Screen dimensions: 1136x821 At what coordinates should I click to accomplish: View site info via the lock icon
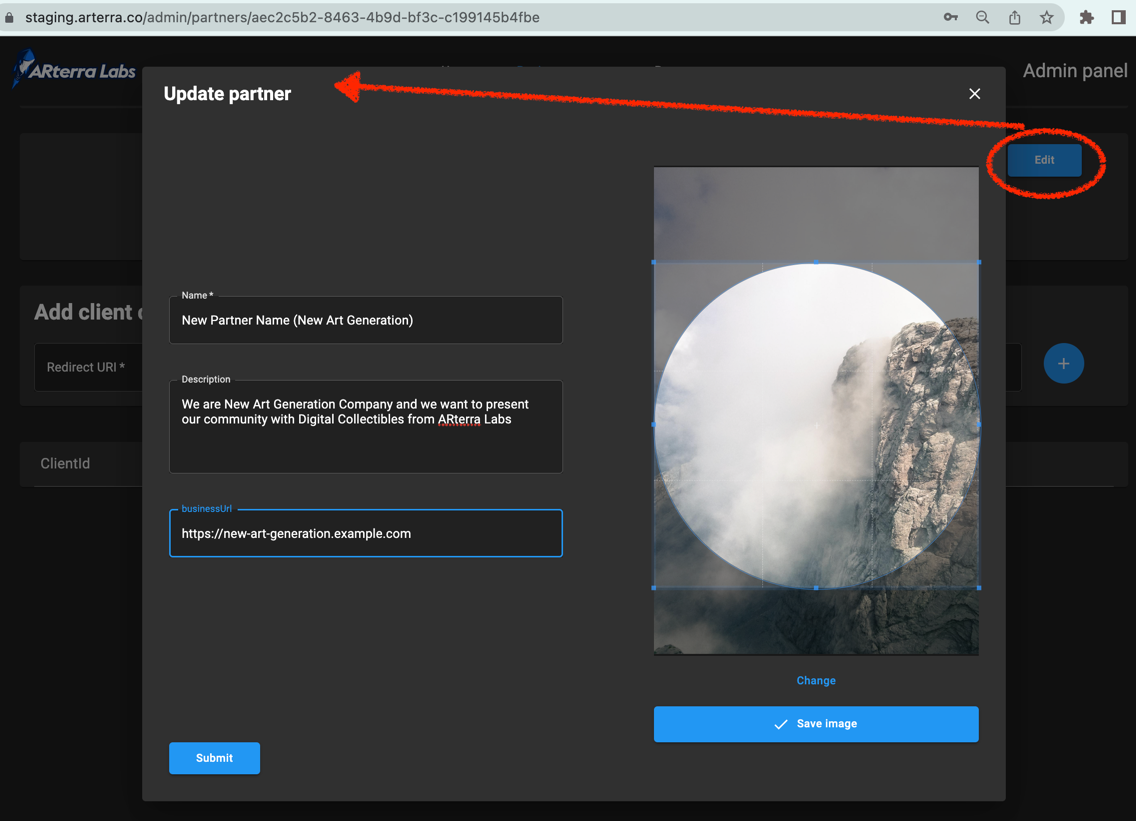click(x=10, y=17)
